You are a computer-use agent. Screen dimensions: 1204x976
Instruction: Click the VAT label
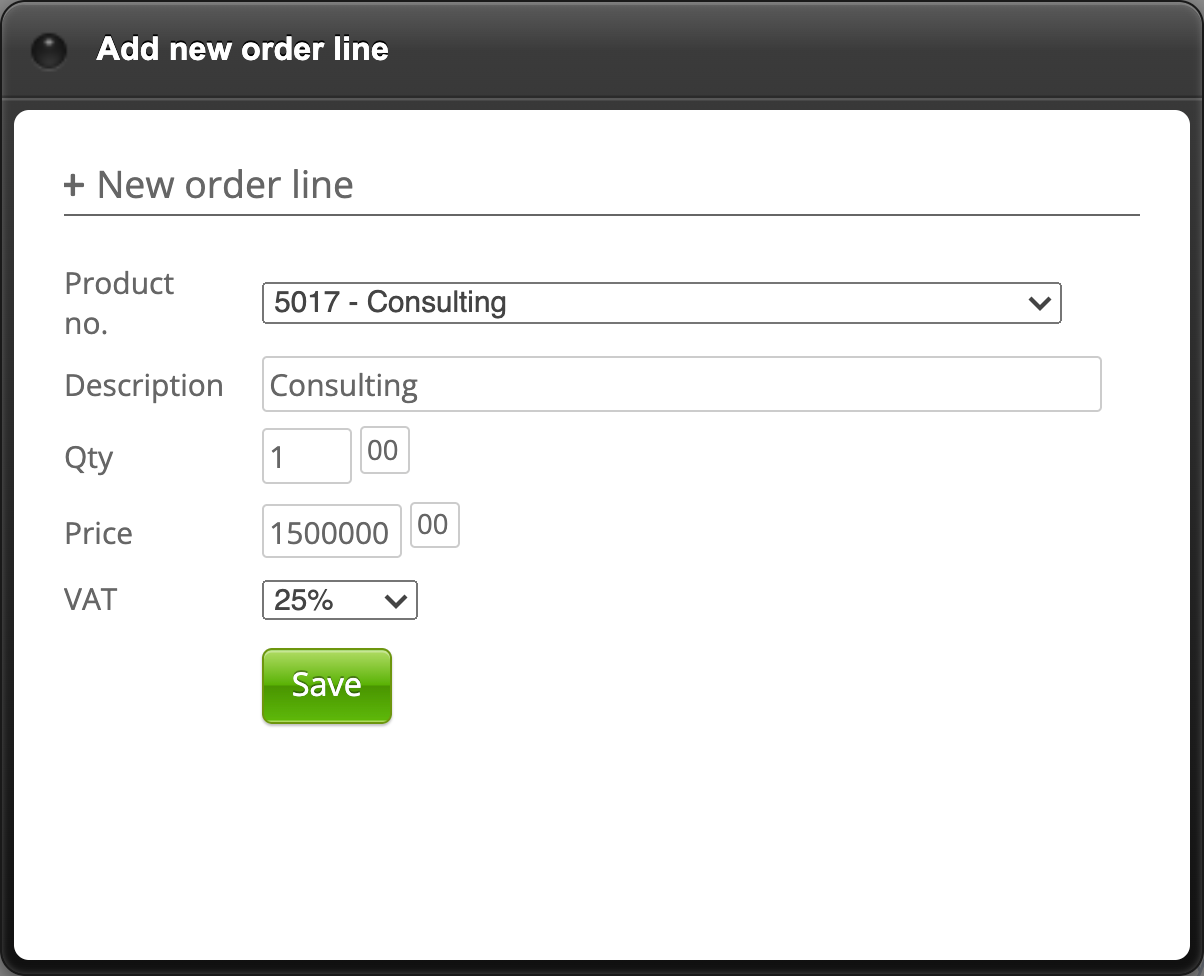[90, 600]
